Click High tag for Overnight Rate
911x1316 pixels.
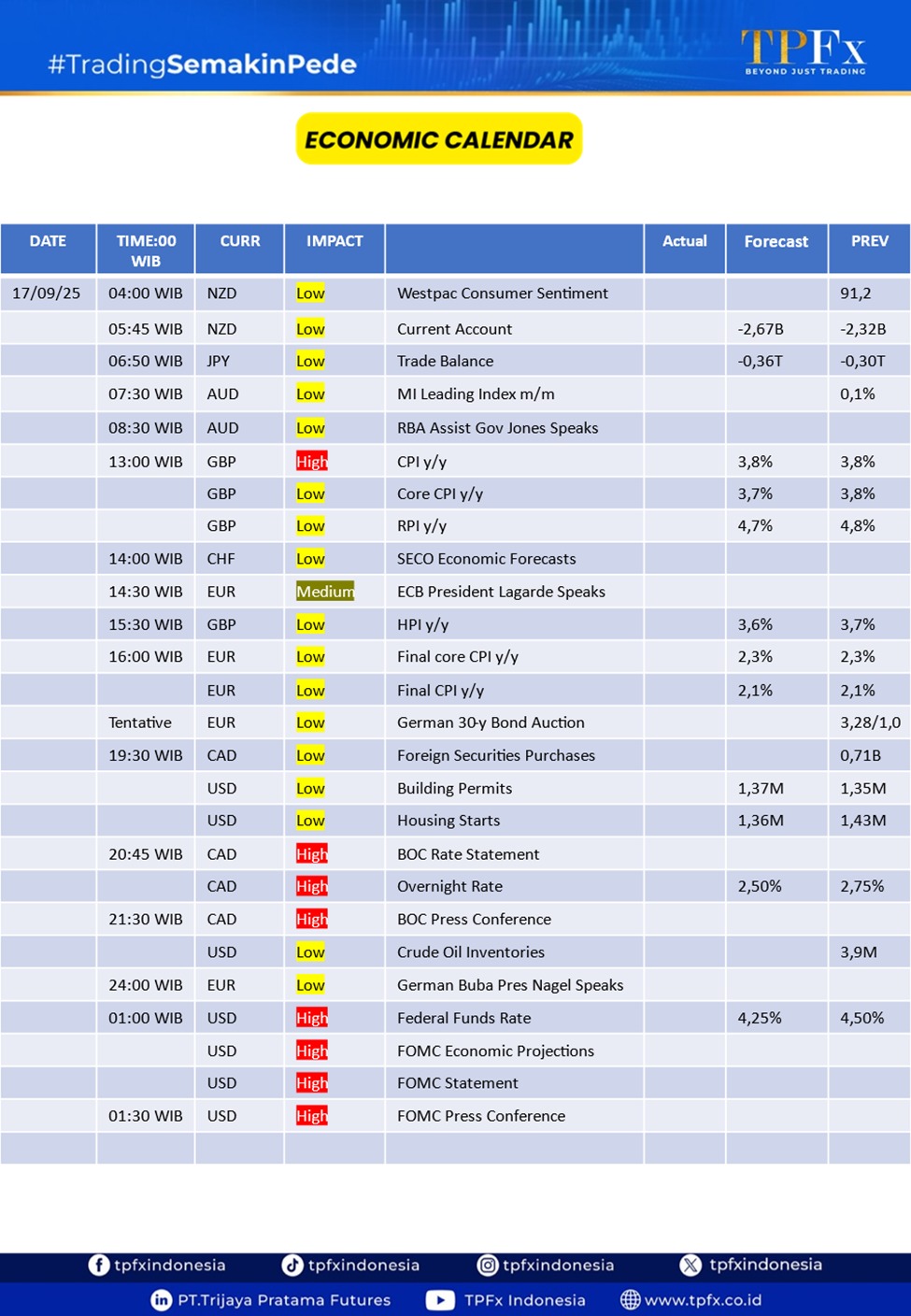[x=312, y=886]
